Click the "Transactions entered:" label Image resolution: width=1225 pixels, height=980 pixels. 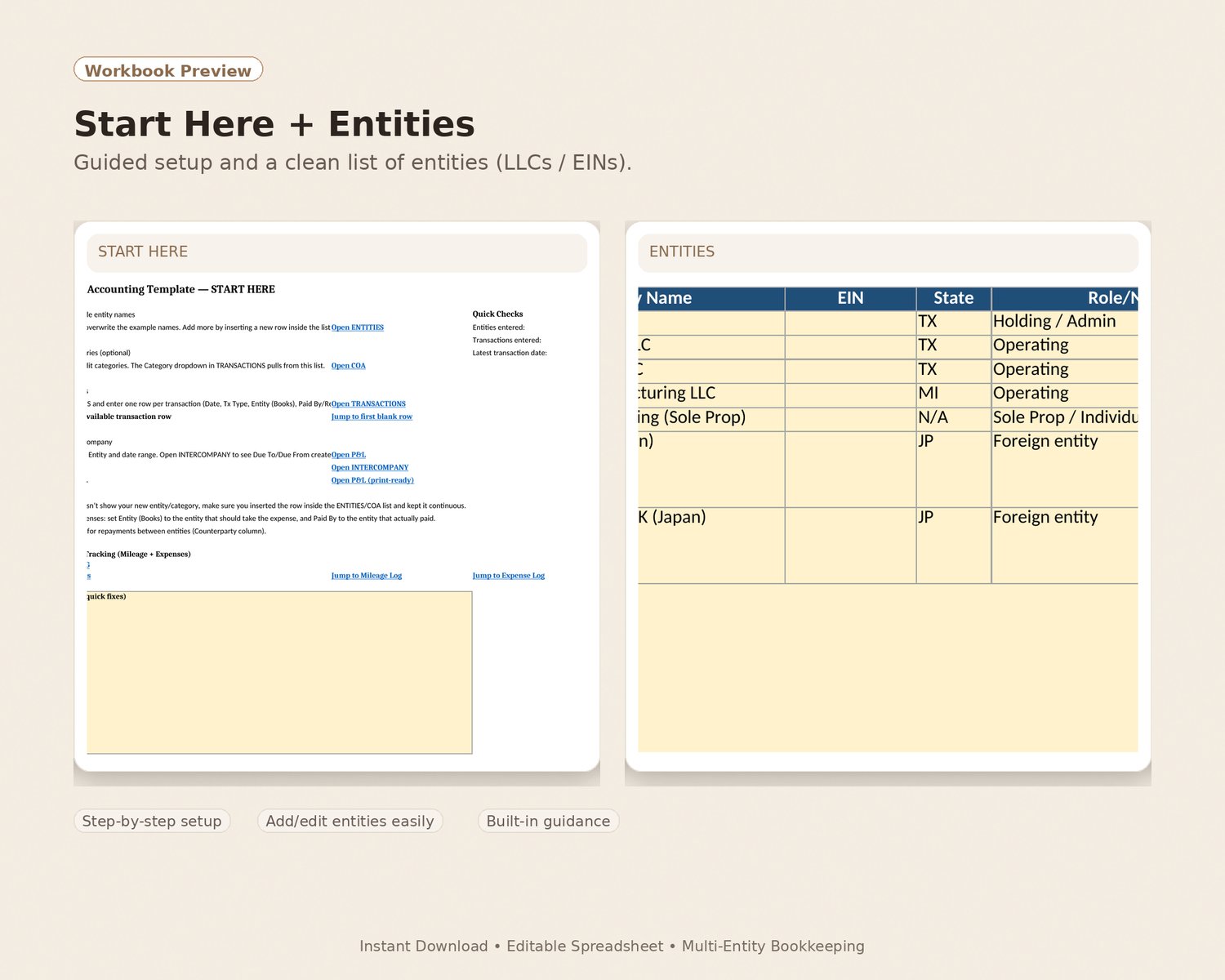(506, 341)
